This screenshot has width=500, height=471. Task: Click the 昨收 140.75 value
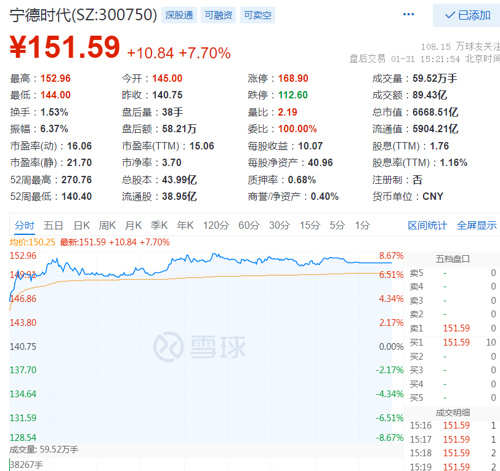tap(167, 95)
